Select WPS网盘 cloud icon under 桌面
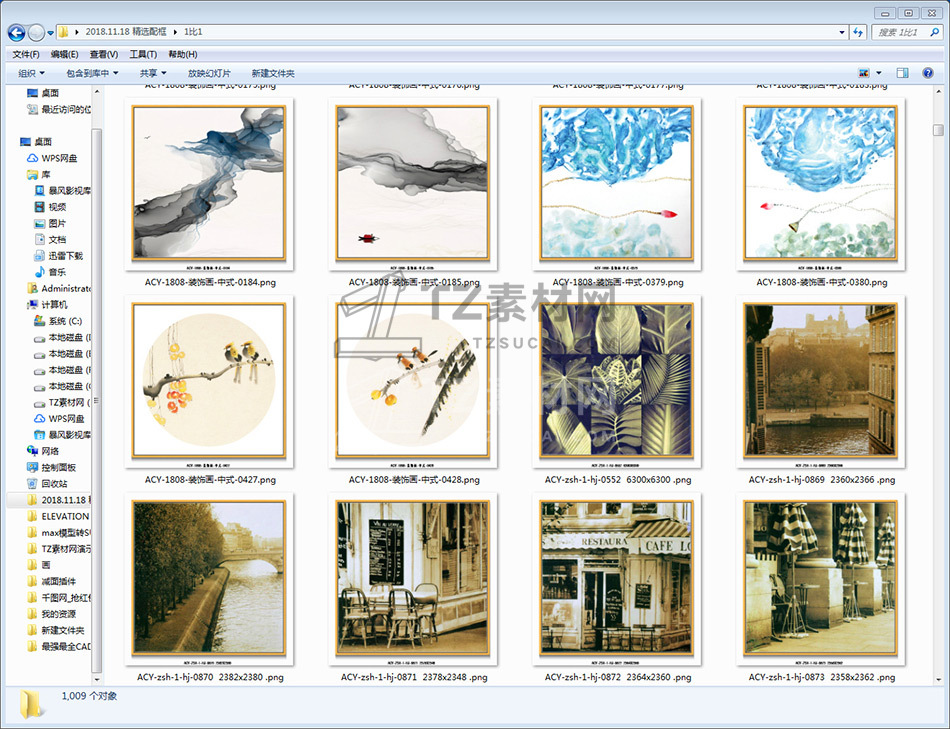The height and width of the screenshot is (729, 950). coord(32,158)
